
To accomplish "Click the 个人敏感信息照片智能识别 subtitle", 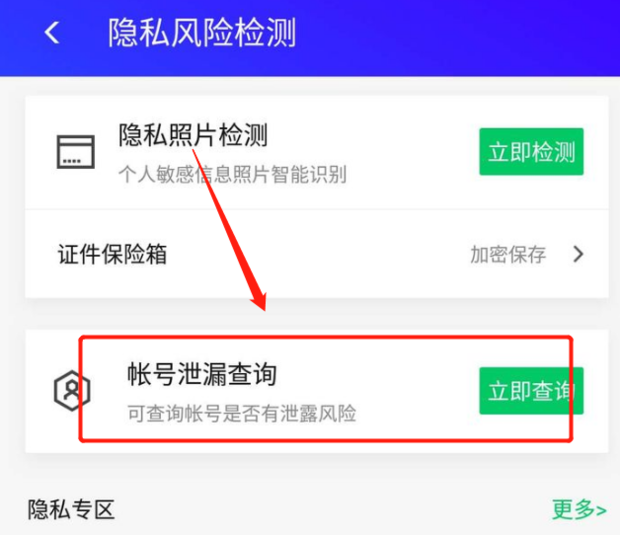I will [232, 174].
